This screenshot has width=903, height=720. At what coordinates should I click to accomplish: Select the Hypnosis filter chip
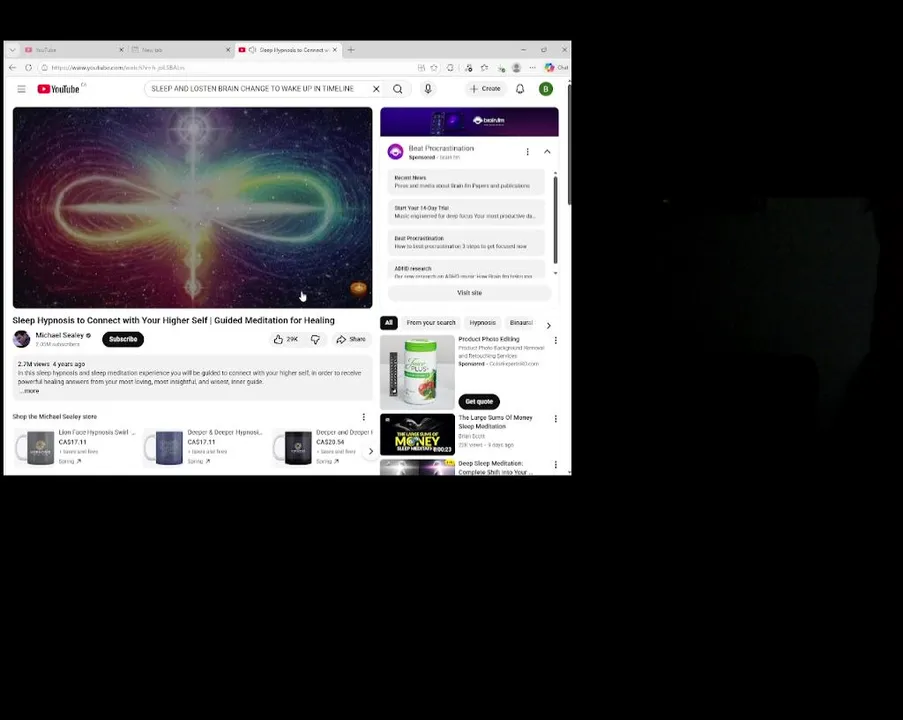pyautogui.click(x=483, y=323)
